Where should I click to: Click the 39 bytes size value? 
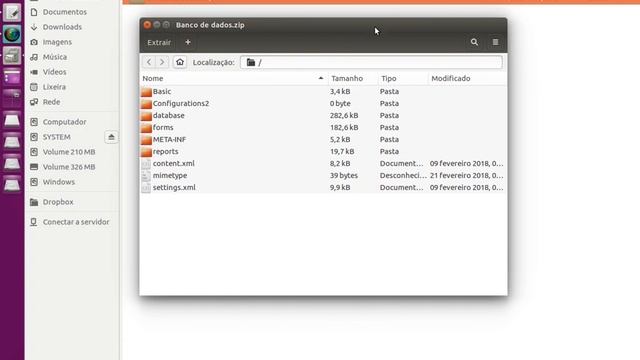pyautogui.click(x=344, y=176)
